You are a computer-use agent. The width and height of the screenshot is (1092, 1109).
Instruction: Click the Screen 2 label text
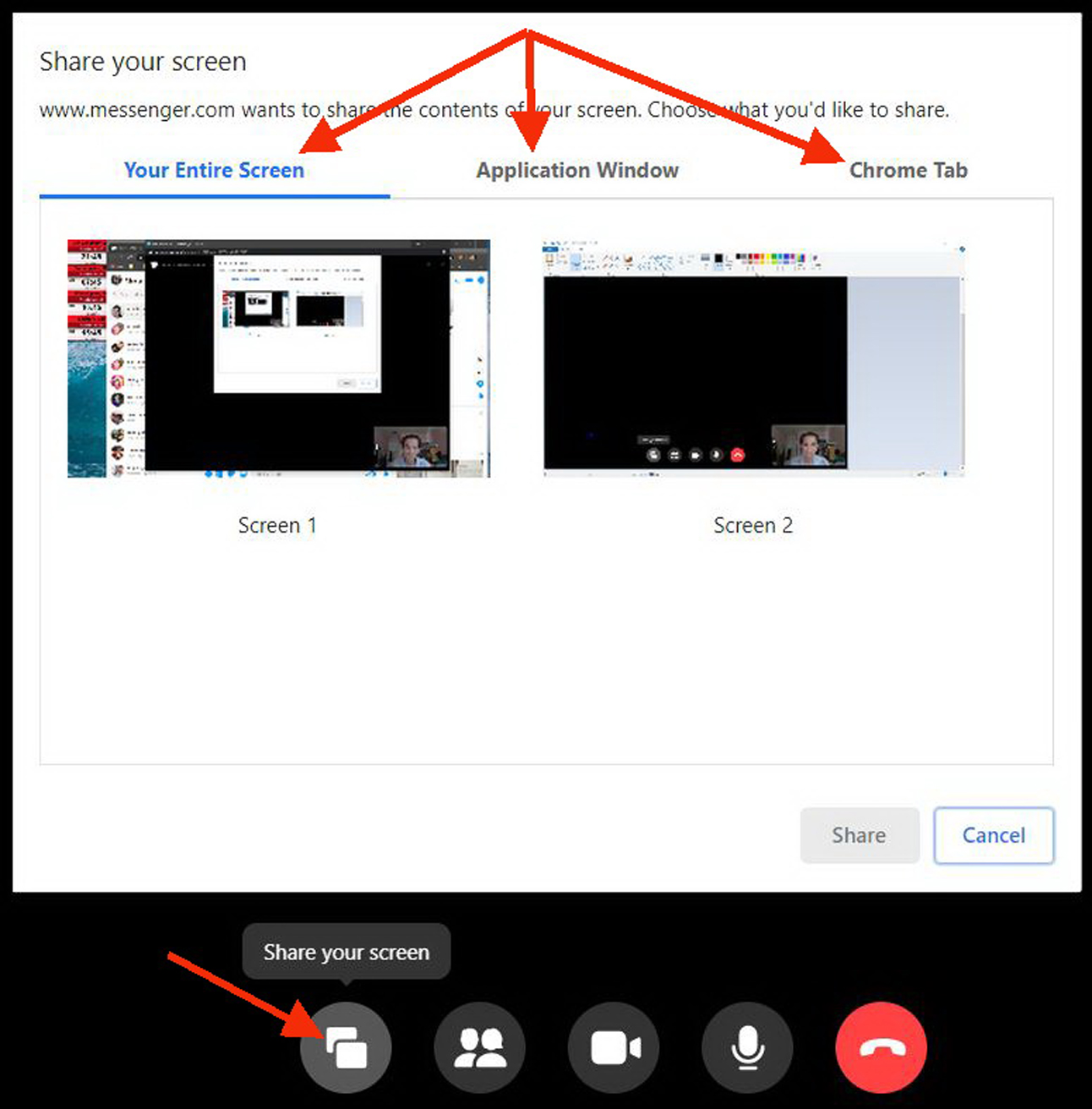753,526
